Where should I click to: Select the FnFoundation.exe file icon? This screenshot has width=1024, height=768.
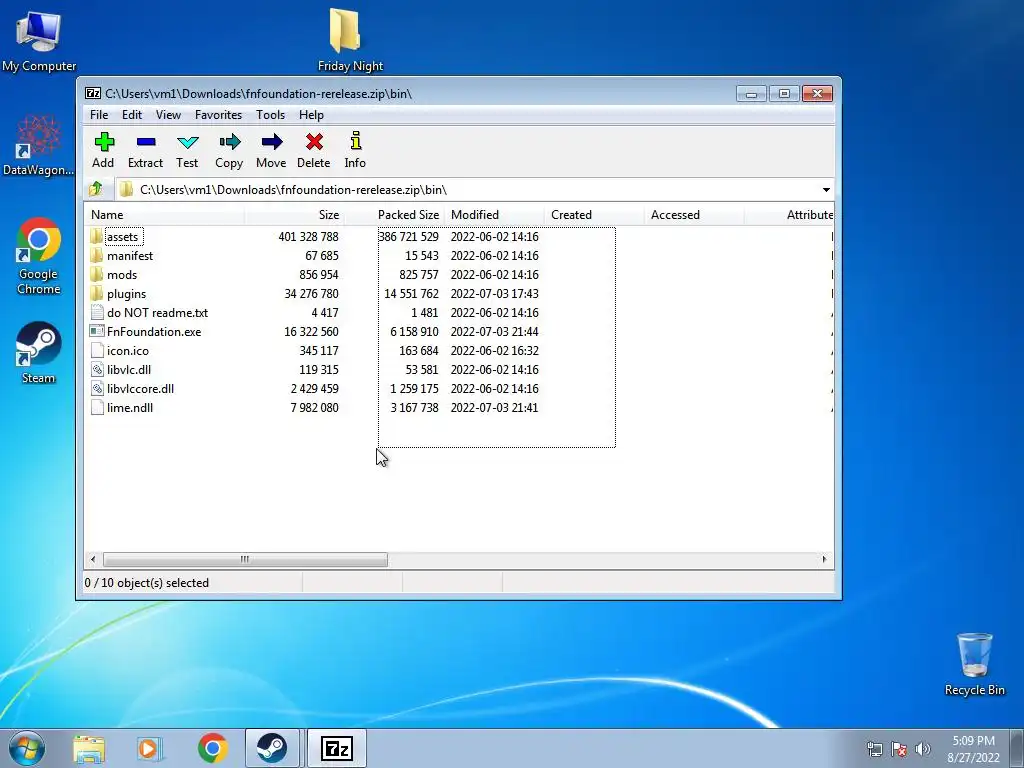point(97,331)
